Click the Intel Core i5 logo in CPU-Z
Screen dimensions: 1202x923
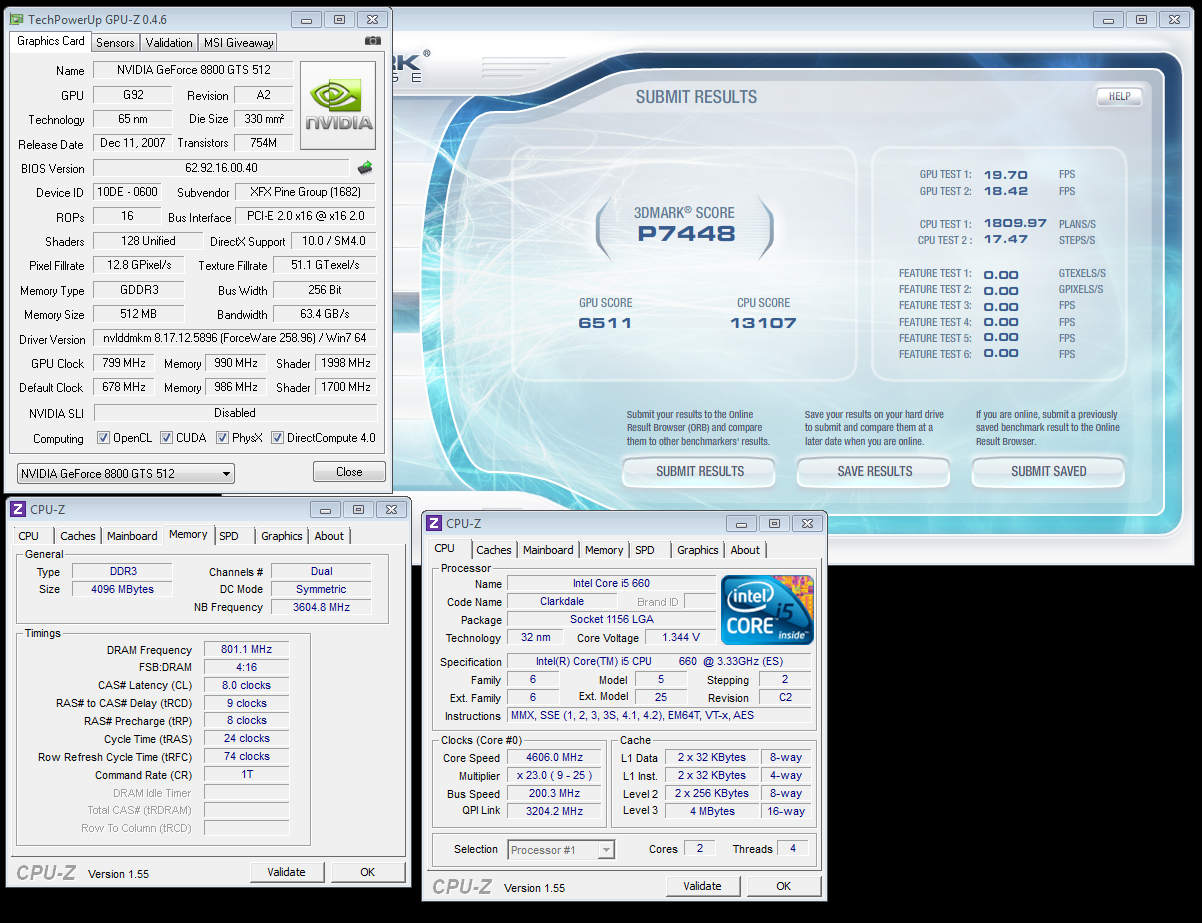pyautogui.click(x=767, y=609)
